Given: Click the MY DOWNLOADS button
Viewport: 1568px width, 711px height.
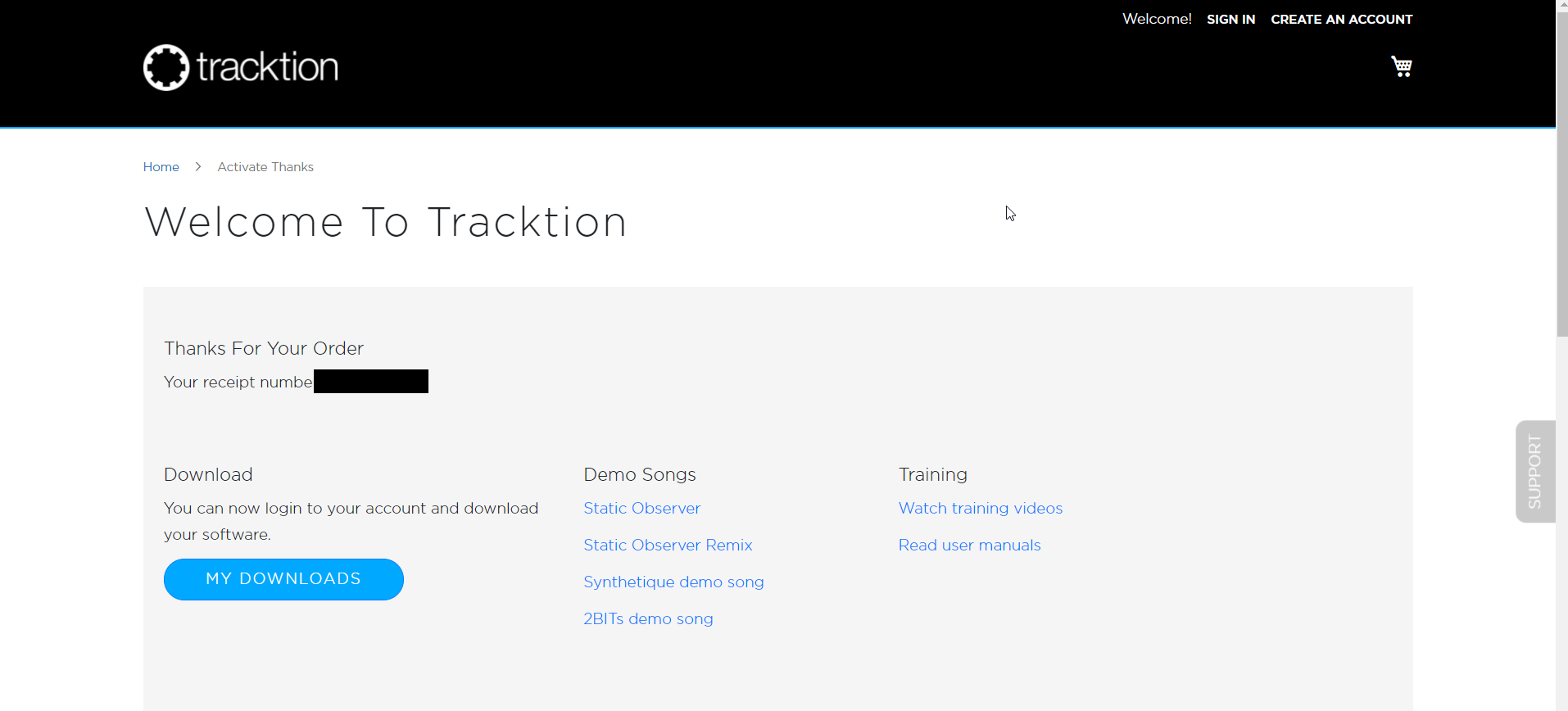Looking at the screenshot, I should click(283, 579).
